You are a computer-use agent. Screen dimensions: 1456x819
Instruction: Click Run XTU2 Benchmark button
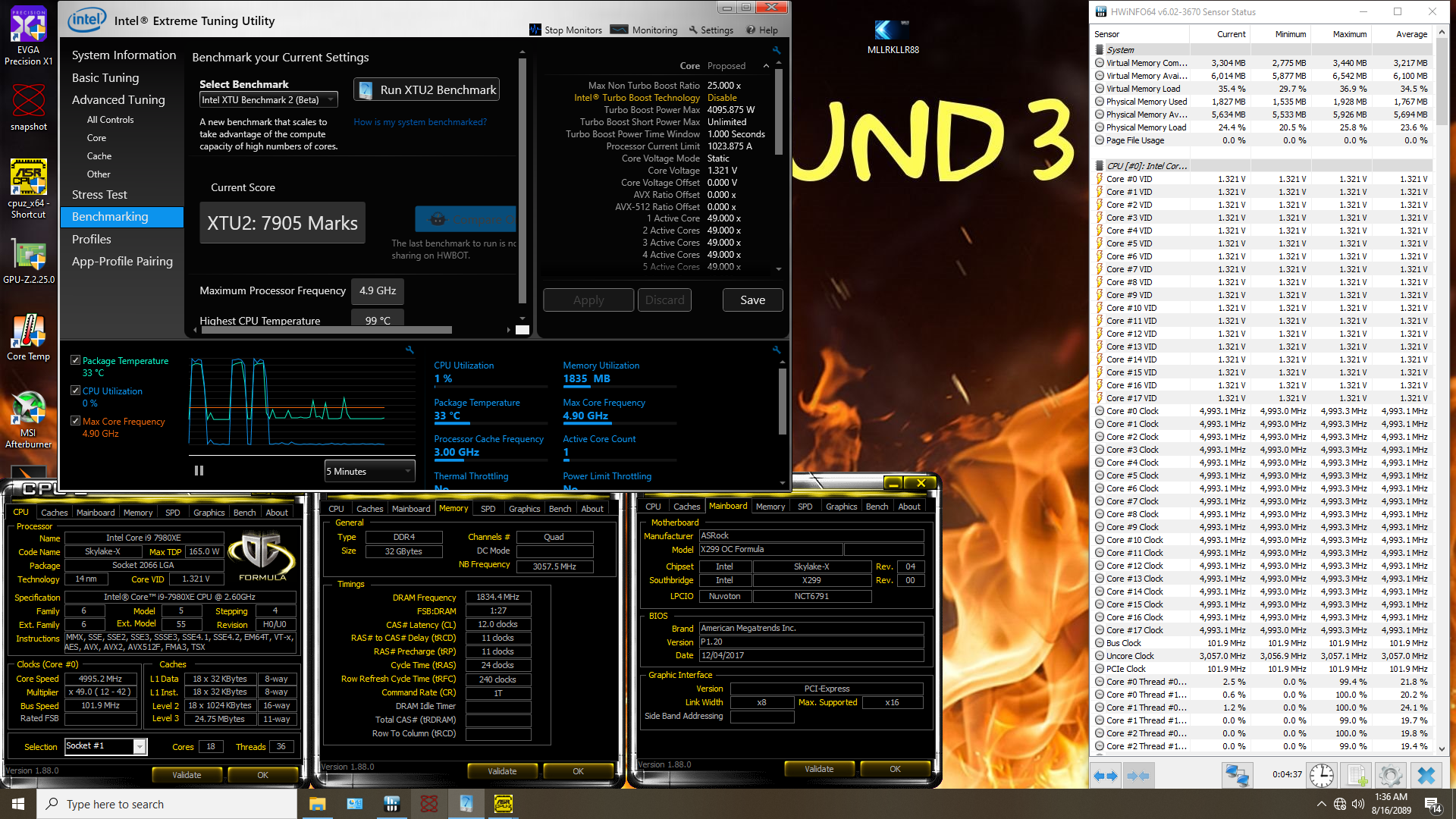[427, 89]
